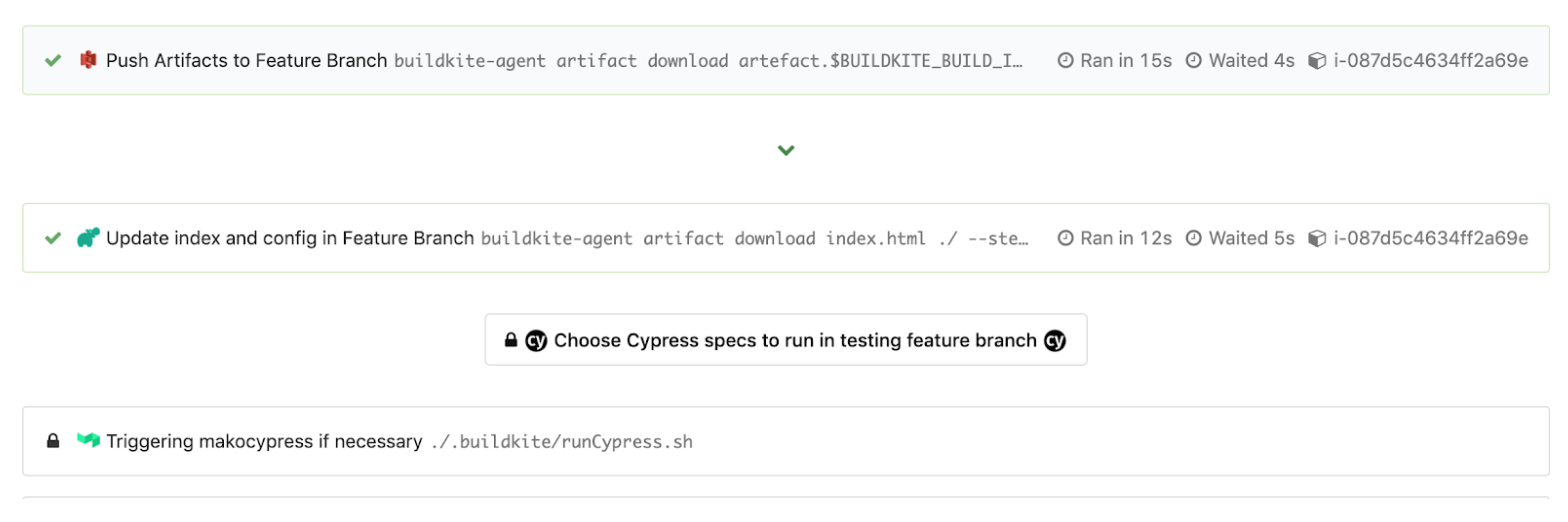Click teal emoji icon beside Update index step
The image size is (1568, 522).
point(88,239)
